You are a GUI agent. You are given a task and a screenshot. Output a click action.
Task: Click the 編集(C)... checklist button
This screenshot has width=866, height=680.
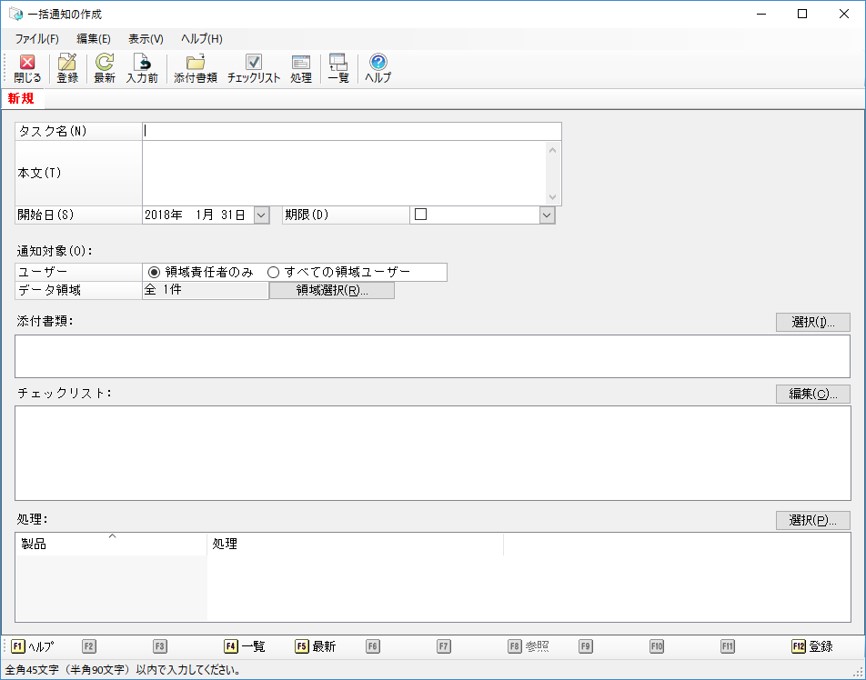pos(812,394)
